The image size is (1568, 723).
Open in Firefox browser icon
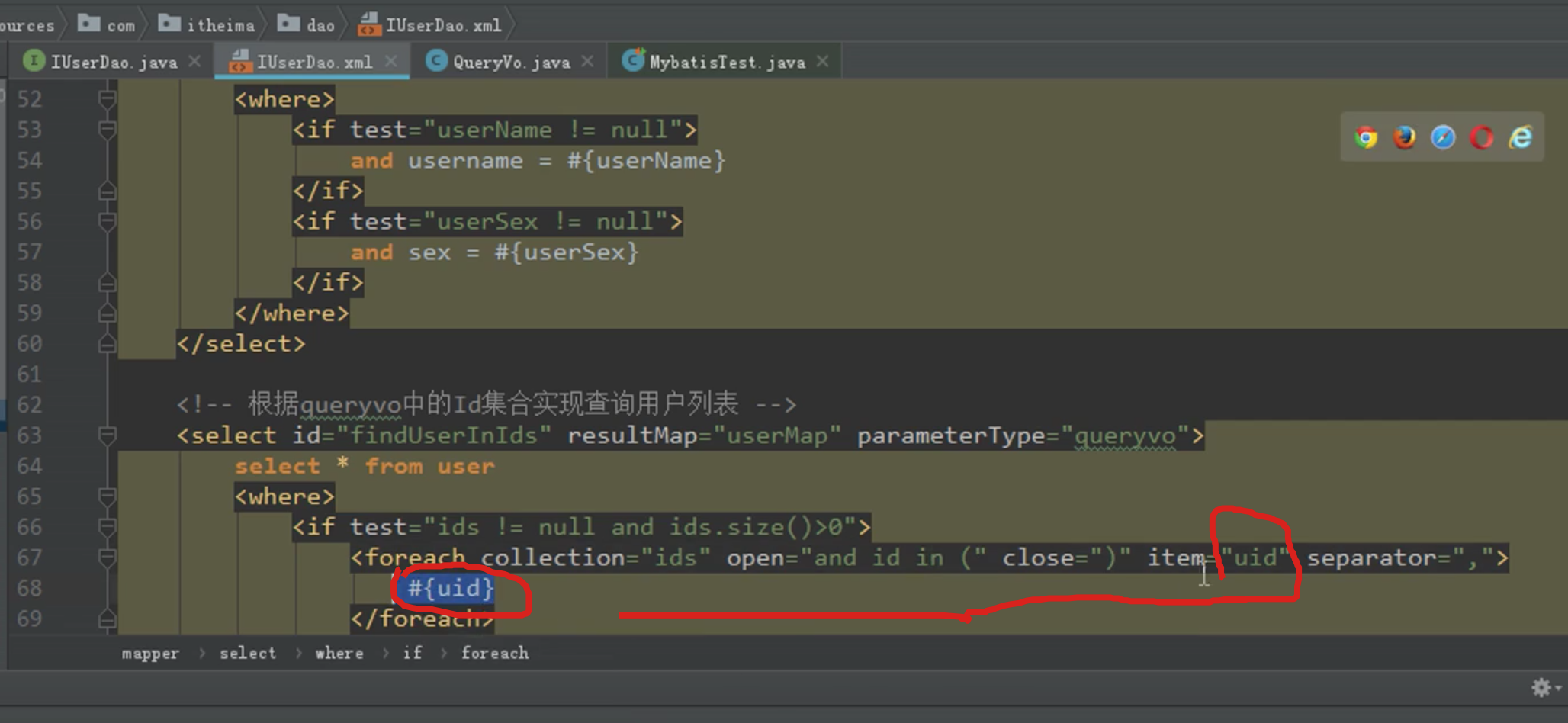tap(1404, 137)
